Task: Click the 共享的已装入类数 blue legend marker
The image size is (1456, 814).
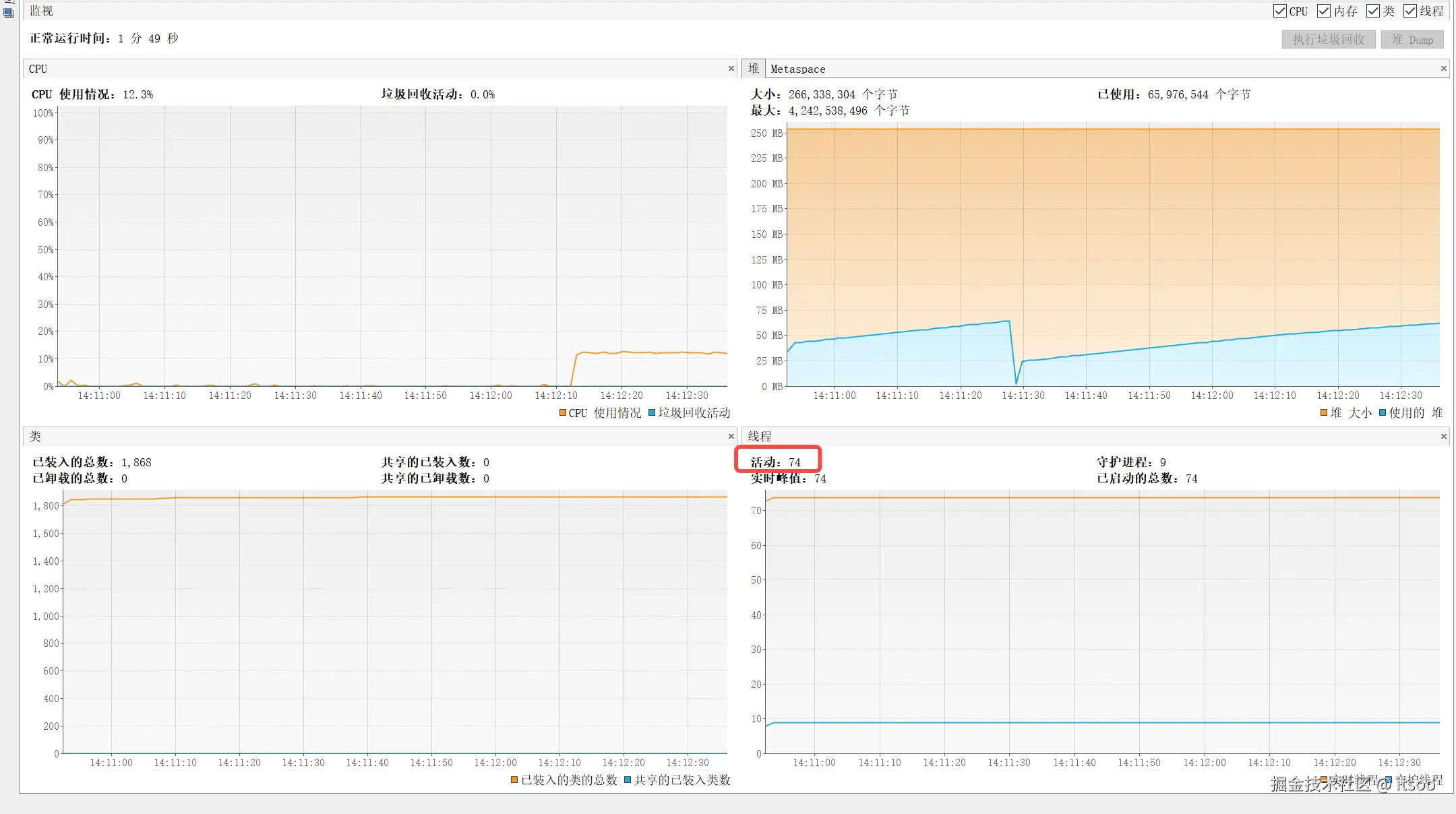Action: (x=628, y=780)
